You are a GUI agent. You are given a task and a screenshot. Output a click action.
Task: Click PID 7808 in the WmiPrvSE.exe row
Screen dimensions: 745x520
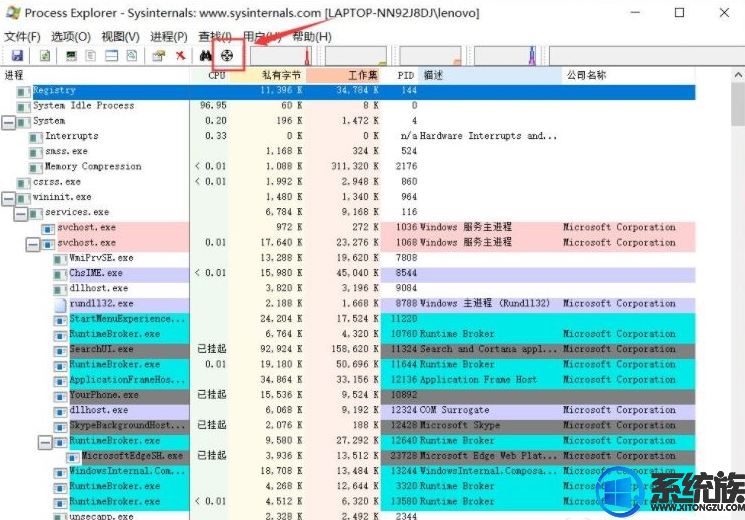[x=406, y=258]
